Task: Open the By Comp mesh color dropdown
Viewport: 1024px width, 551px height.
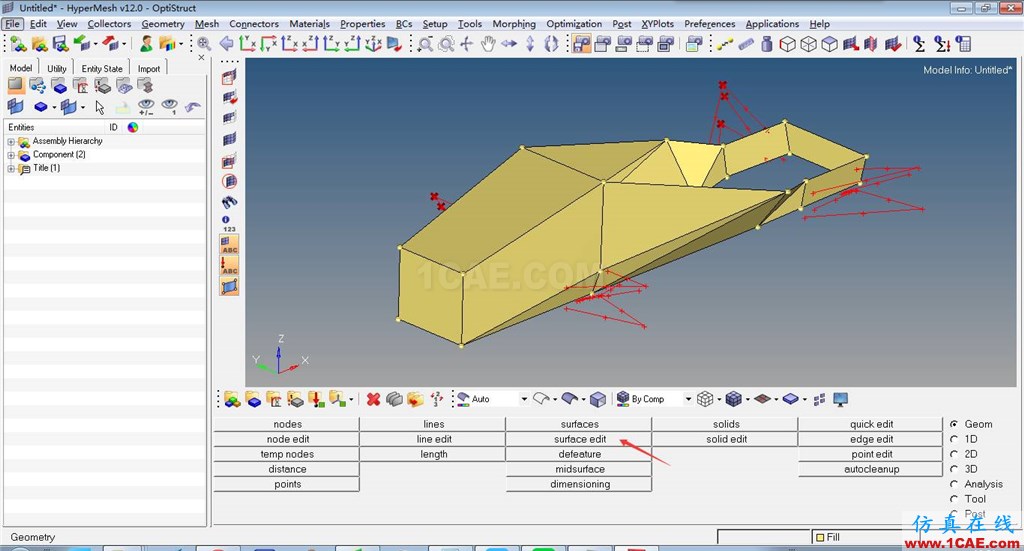Action: (688, 399)
